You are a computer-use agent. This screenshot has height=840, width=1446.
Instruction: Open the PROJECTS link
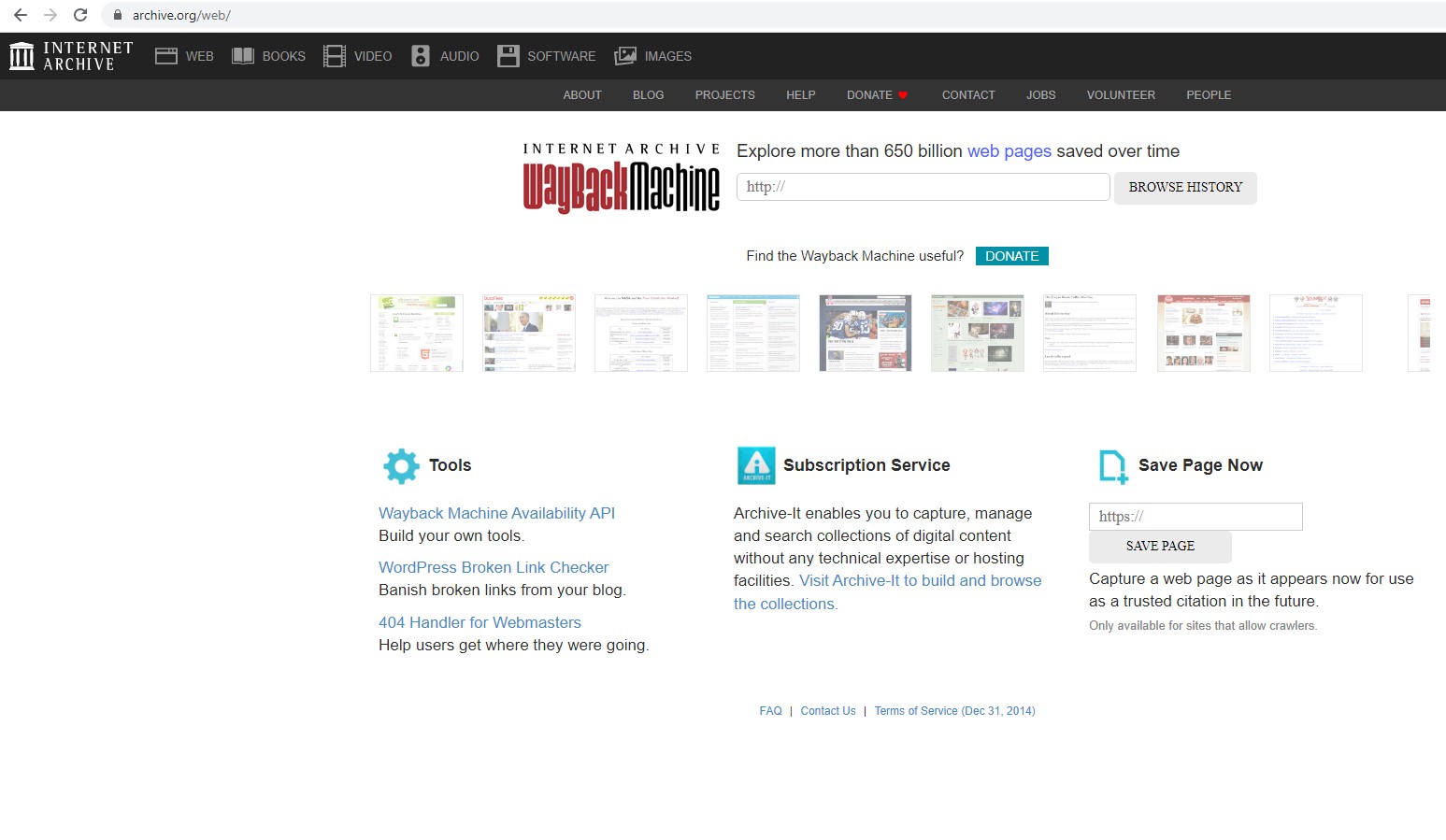click(725, 95)
